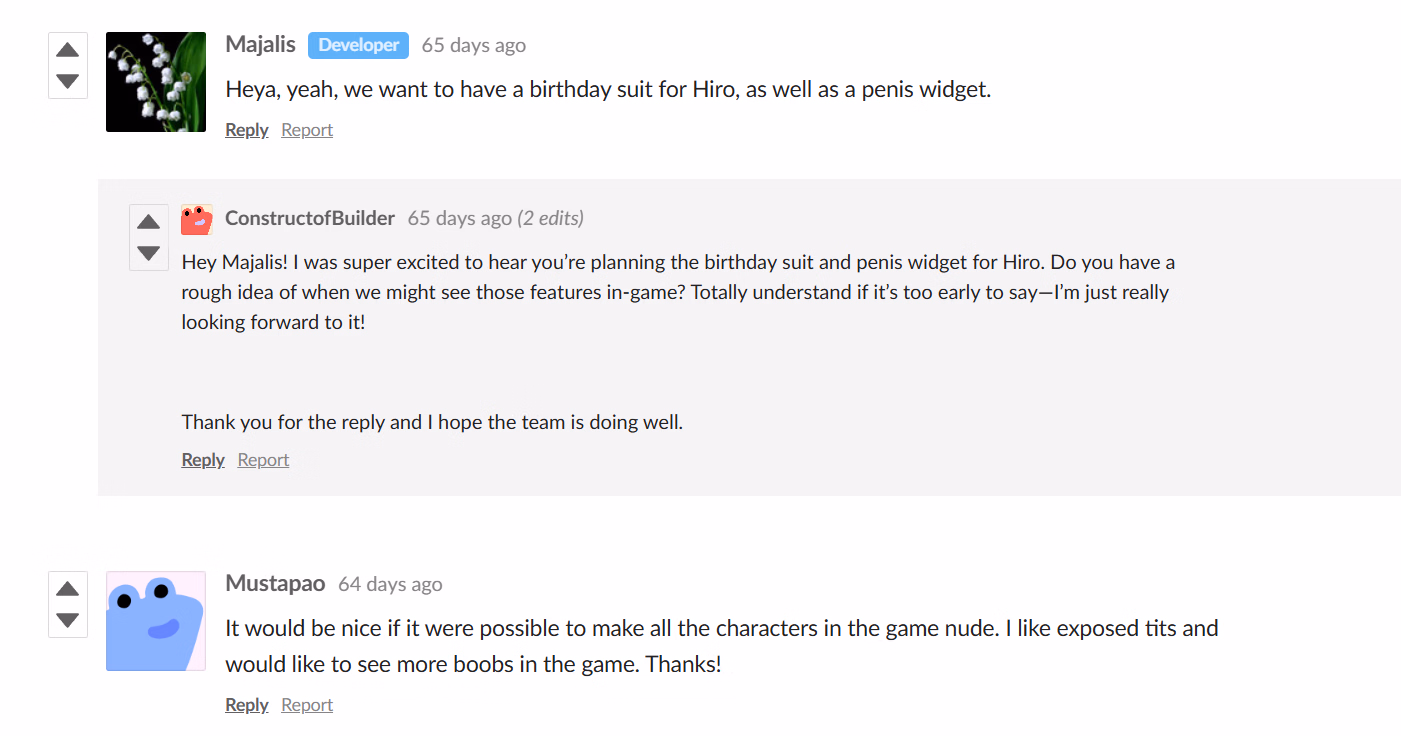The height and width of the screenshot is (736, 1401).
Task: Upvote Mustapao's comment
Action: point(67,589)
